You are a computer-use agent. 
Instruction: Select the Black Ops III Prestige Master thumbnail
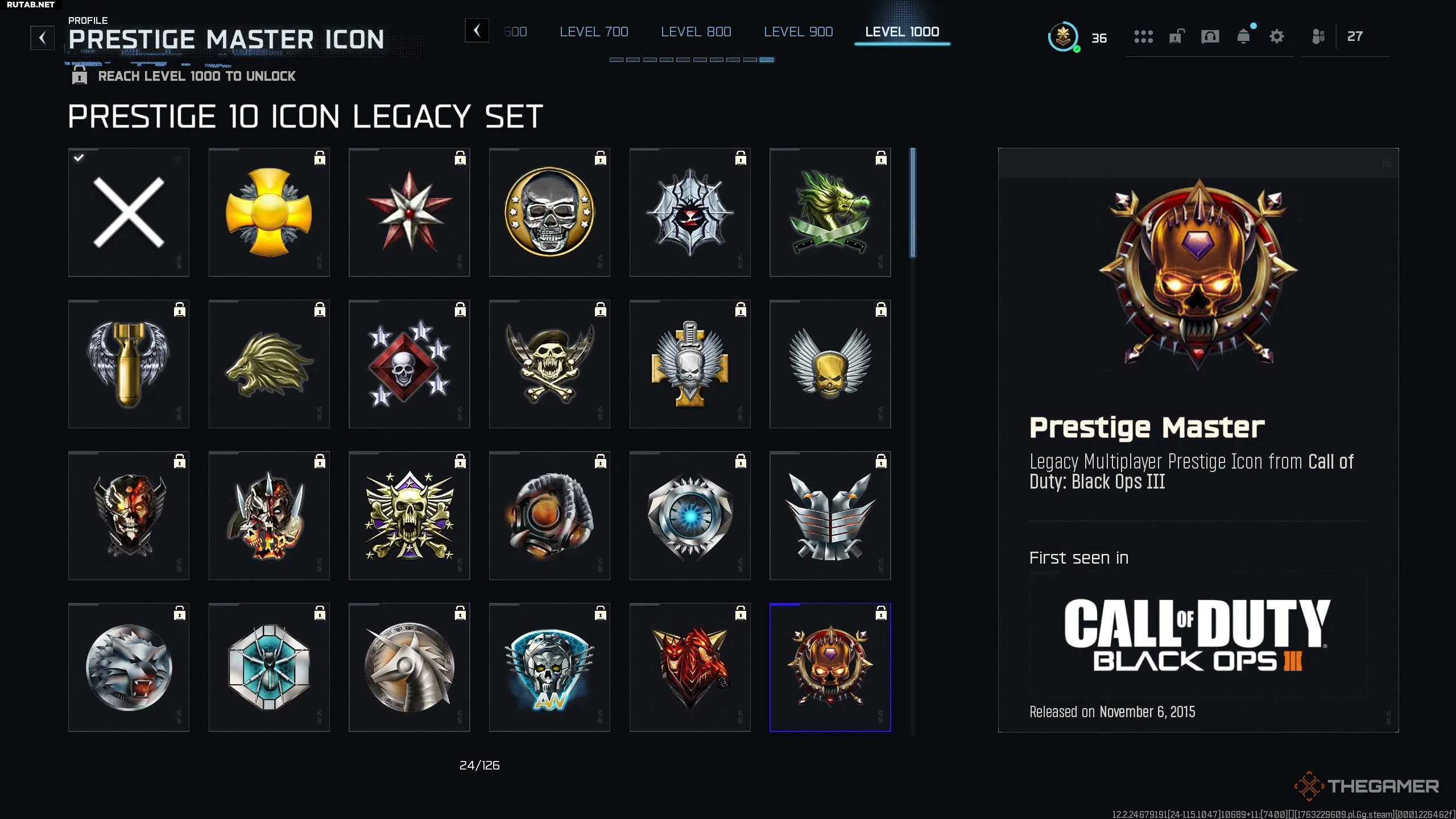coord(830,667)
